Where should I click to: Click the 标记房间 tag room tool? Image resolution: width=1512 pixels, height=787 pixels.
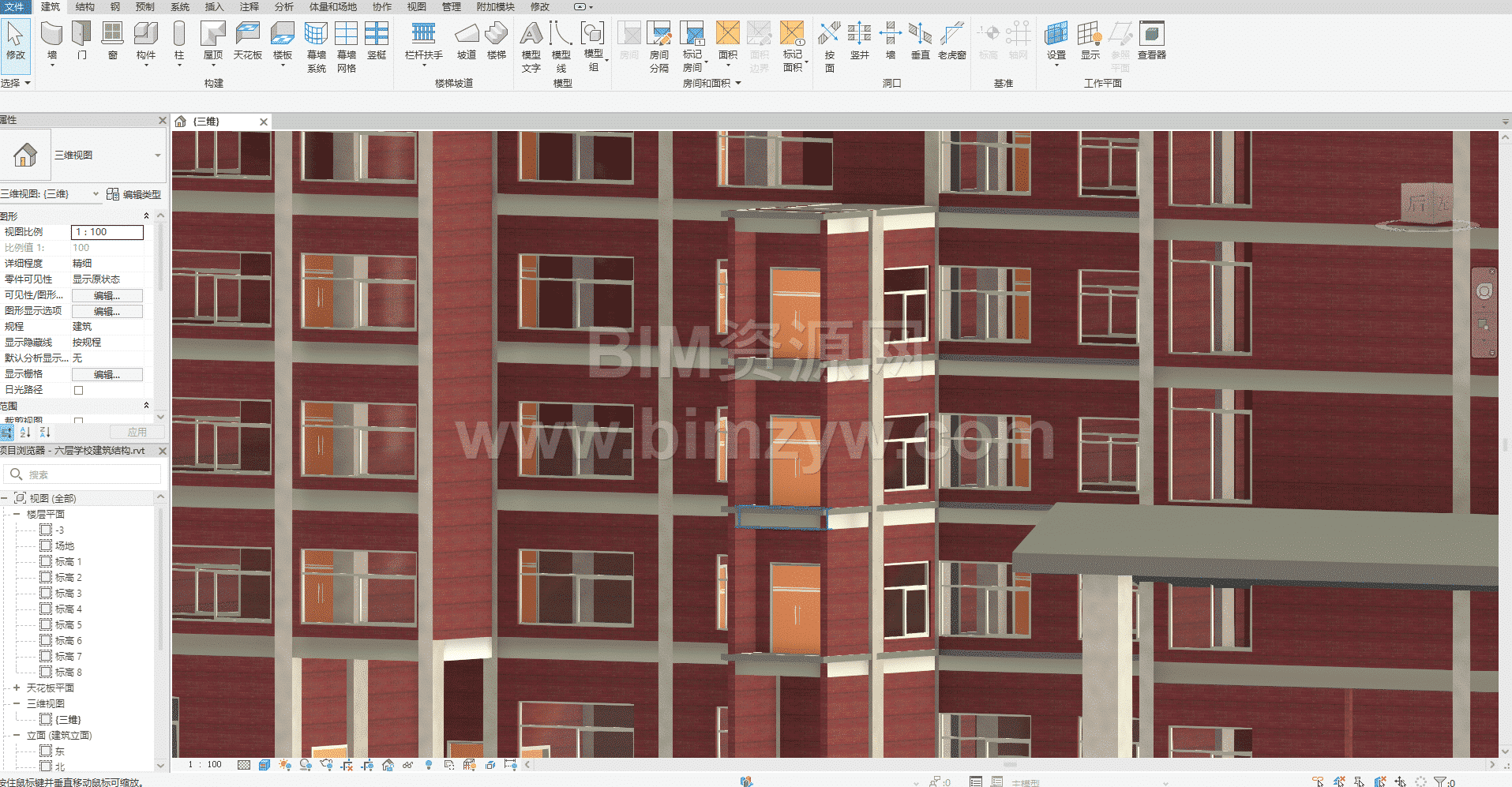pyautogui.click(x=692, y=47)
